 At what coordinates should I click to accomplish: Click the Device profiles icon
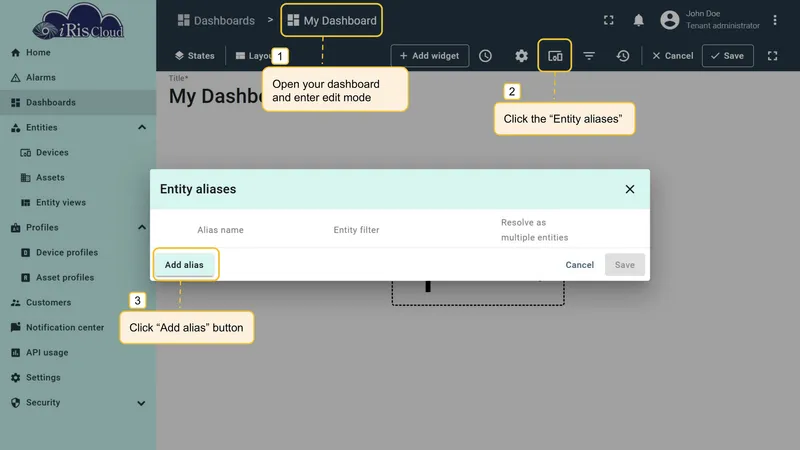coord(26,253)
